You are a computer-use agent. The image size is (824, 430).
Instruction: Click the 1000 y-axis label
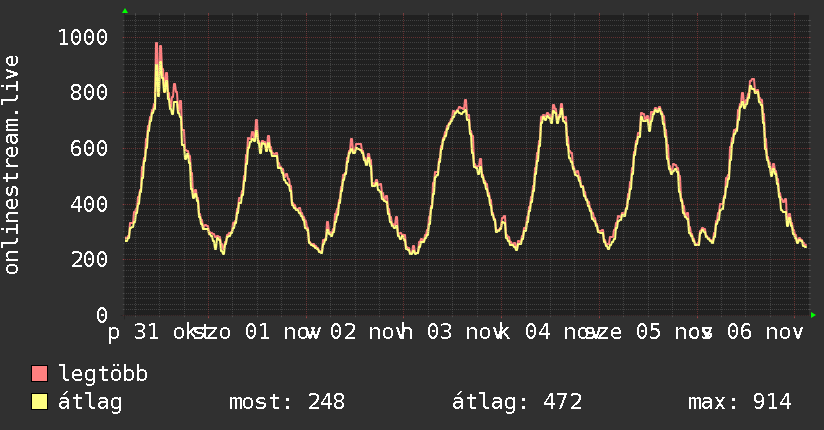pyautogui.click(x=83, y=37)
